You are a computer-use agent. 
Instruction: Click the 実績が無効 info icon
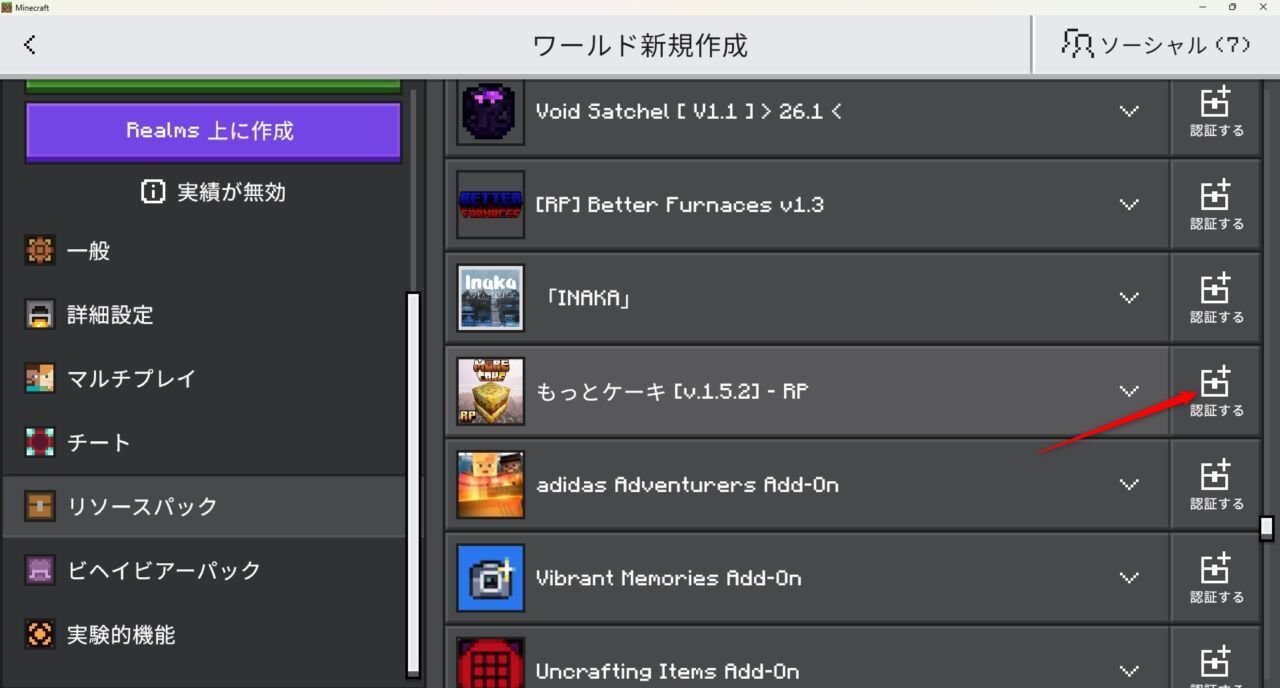153,192
